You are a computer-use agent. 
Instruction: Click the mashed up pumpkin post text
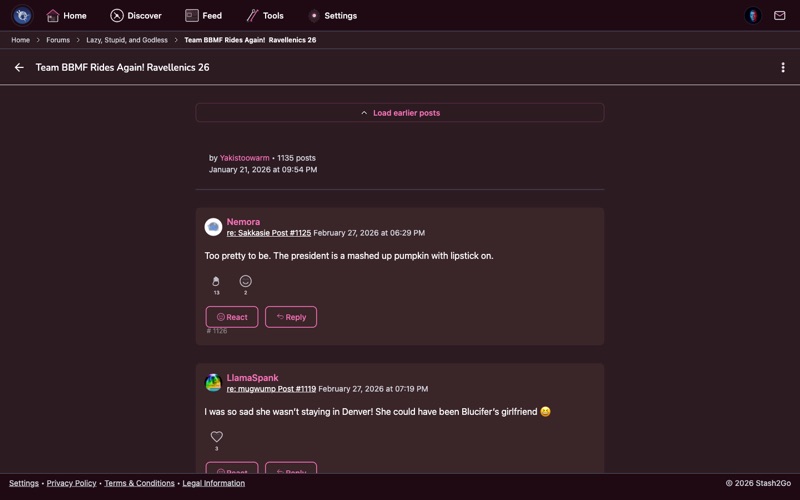pos(349,256)
